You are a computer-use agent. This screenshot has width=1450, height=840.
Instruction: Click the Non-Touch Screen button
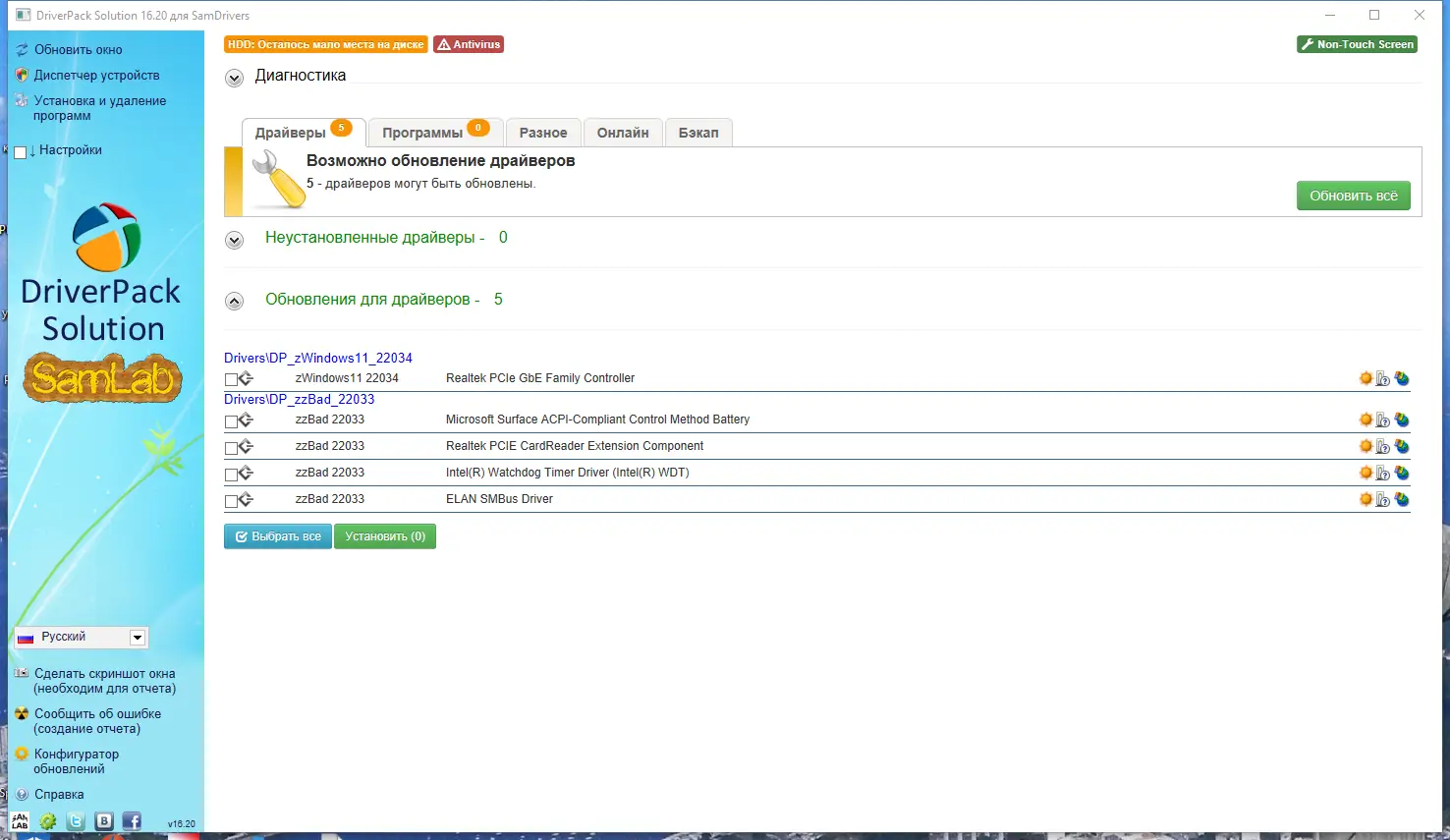pyautogui.click(x=1357, y=44)
